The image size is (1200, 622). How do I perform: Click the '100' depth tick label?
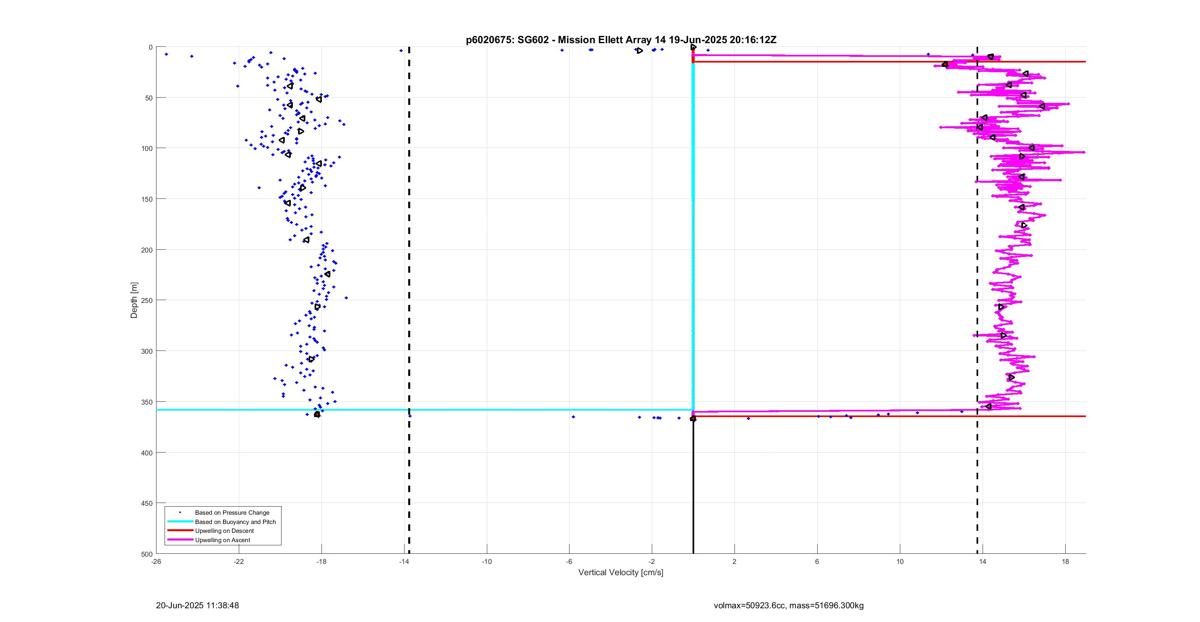(146, 148)
